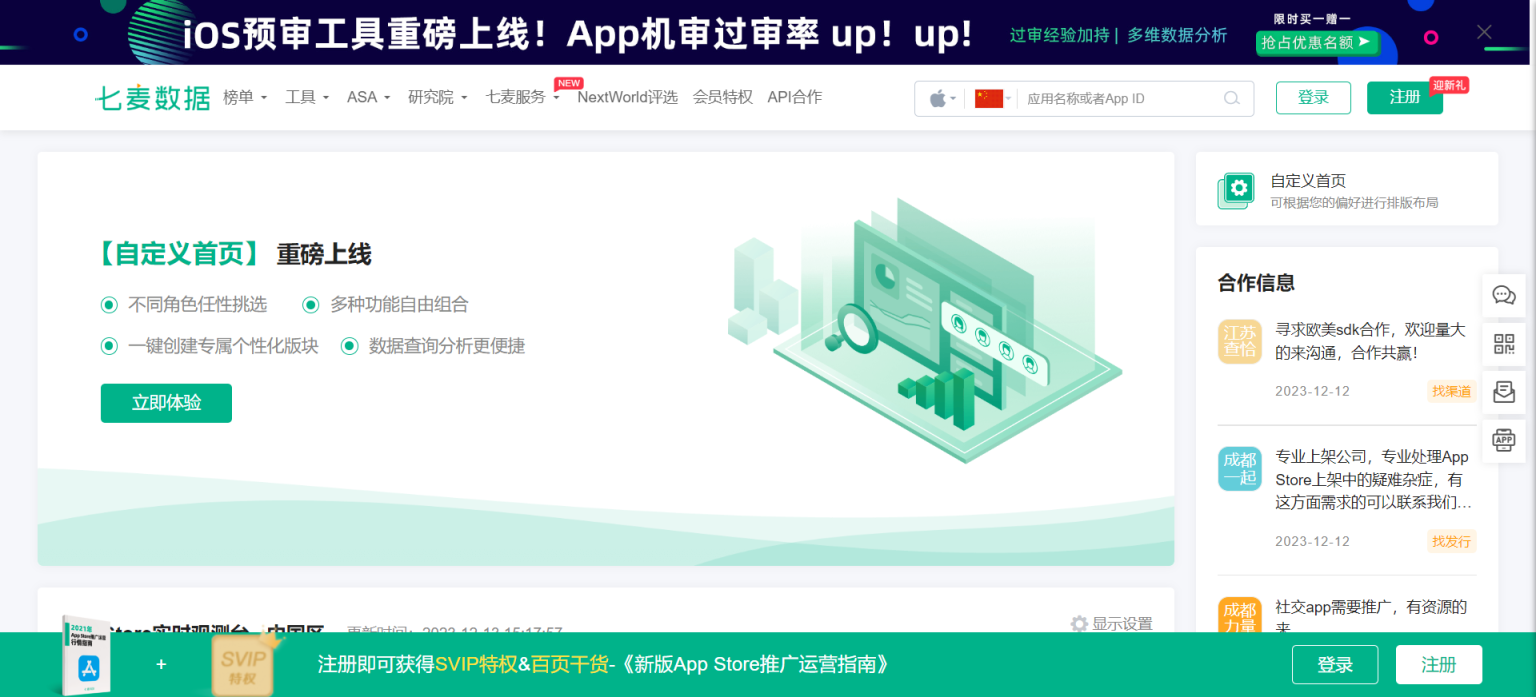
Task: Open the email subscription sidebar icon
Action: 1503,391
